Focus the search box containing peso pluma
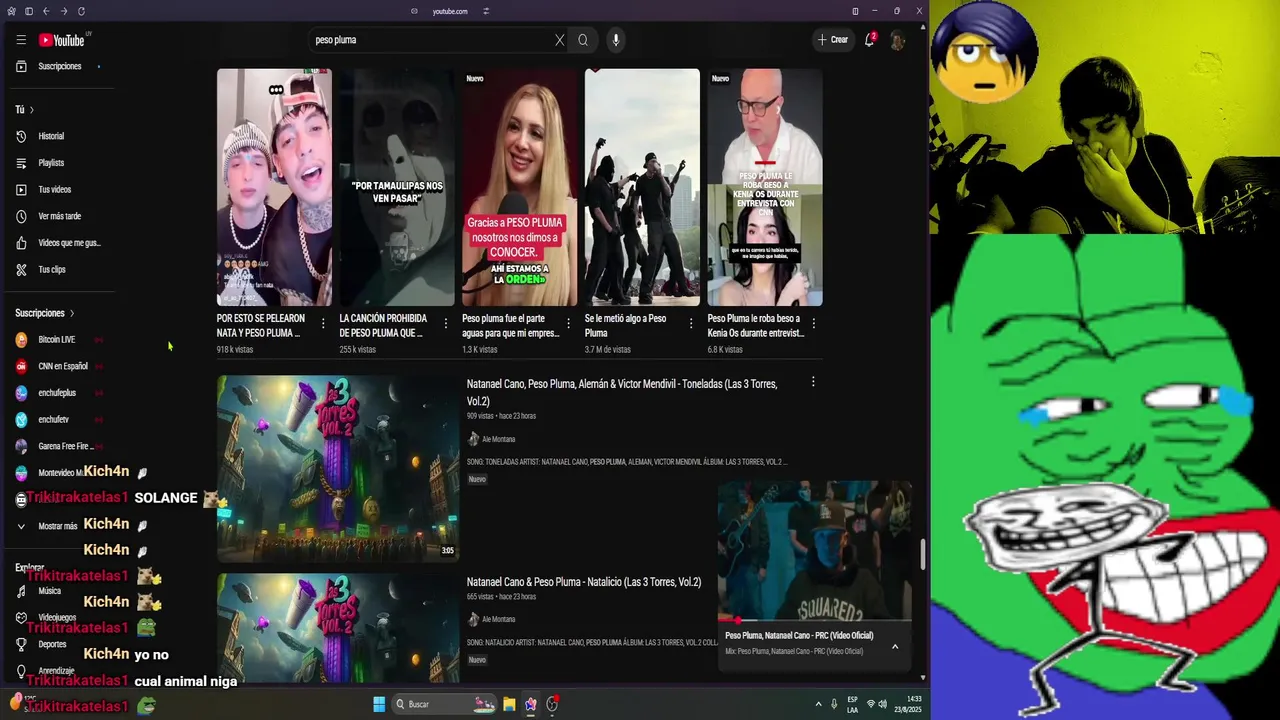 point(432,40)
